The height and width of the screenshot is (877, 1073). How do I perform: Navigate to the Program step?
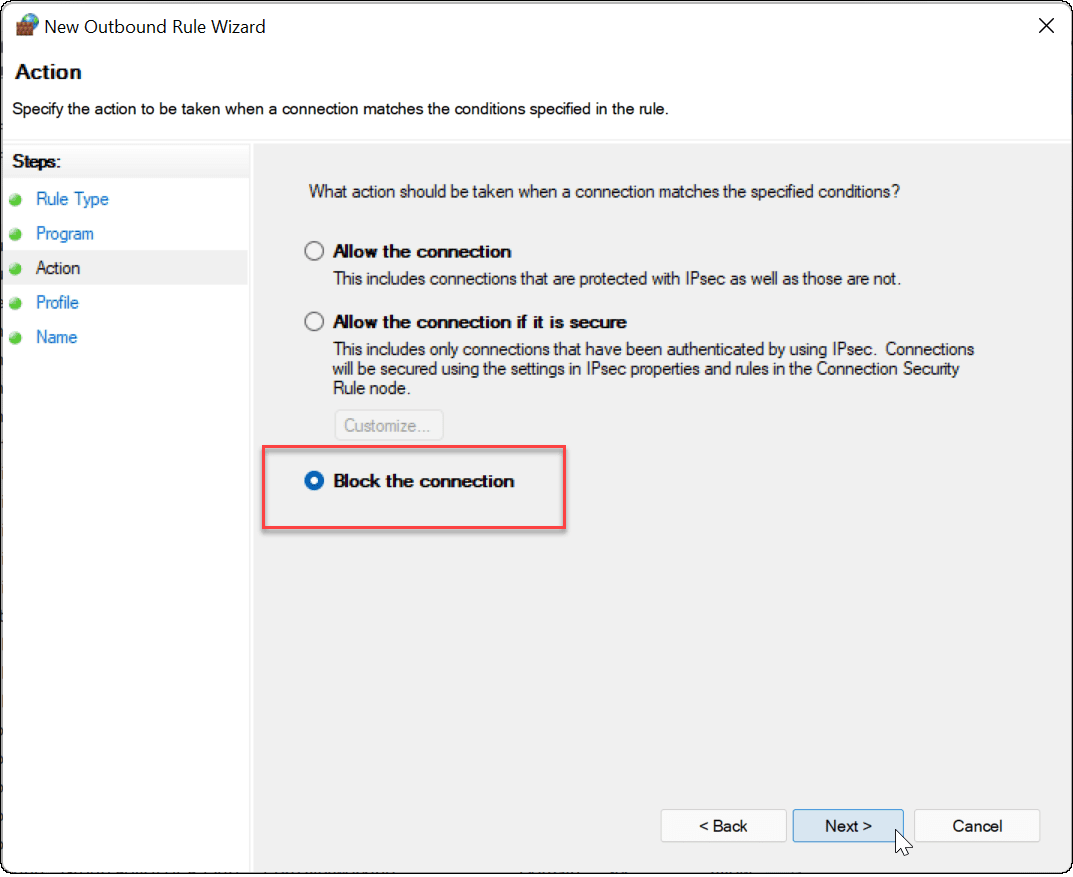[x=64, y=233]
